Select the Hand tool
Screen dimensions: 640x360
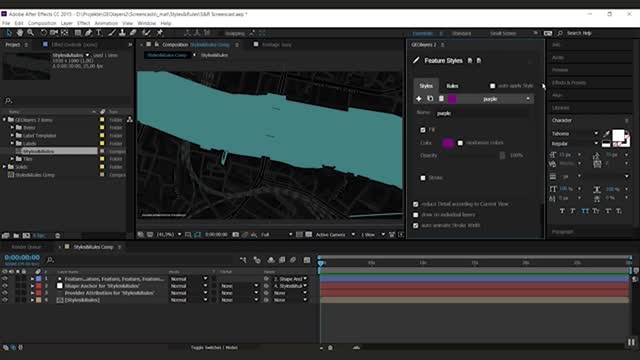(19, 33)
